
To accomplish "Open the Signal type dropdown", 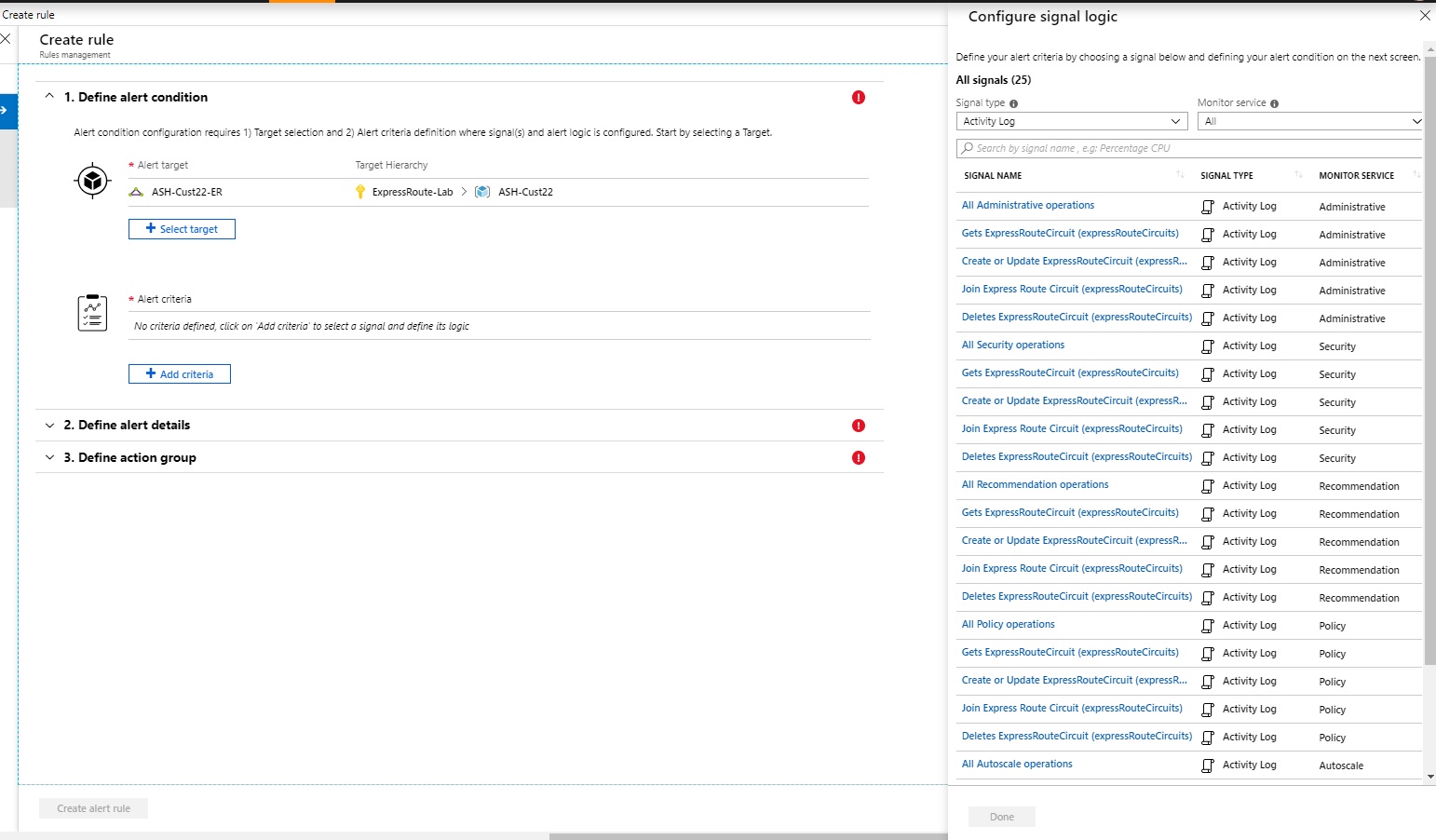I will click(x=1072, y=121).
